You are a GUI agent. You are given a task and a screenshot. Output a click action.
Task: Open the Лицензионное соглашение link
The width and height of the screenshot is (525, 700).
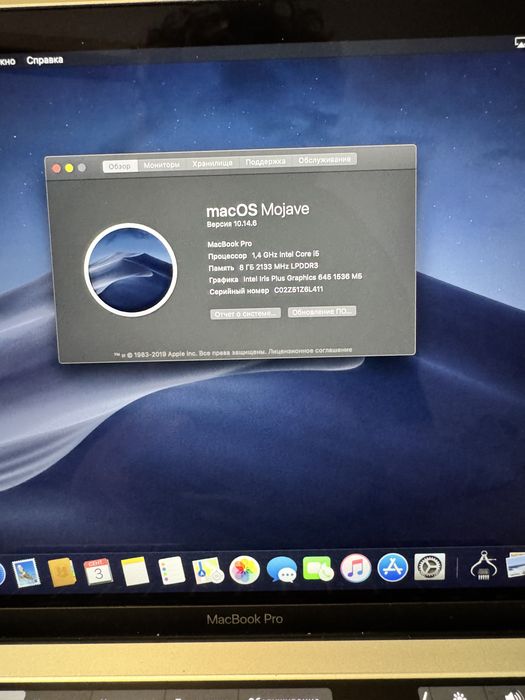pyautogui.click(x=310, y=350)
